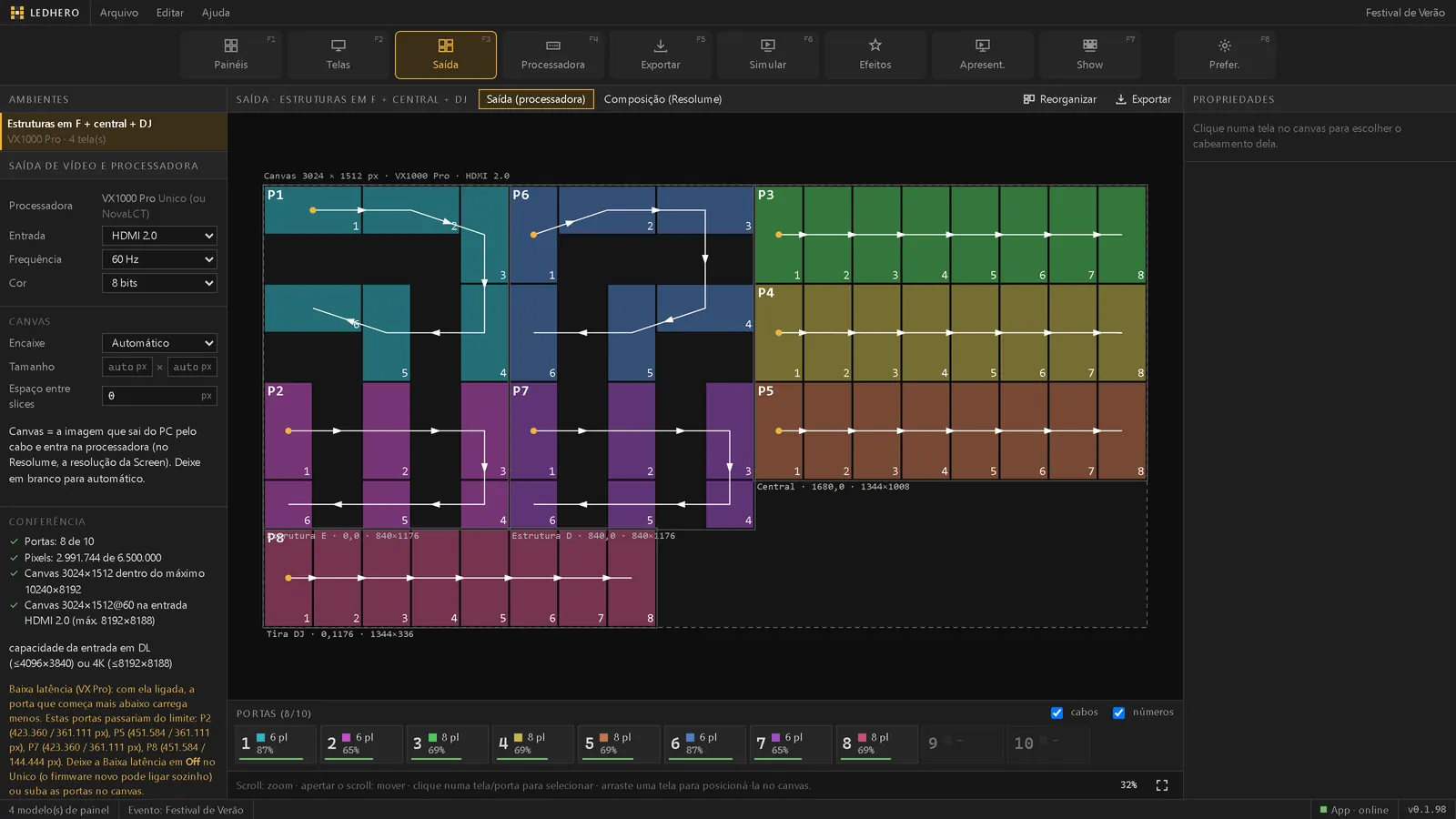Click the Tamanho width auto field
Image resolution: width=1456 pixels, height=819 pixels.
pos(127,367)
